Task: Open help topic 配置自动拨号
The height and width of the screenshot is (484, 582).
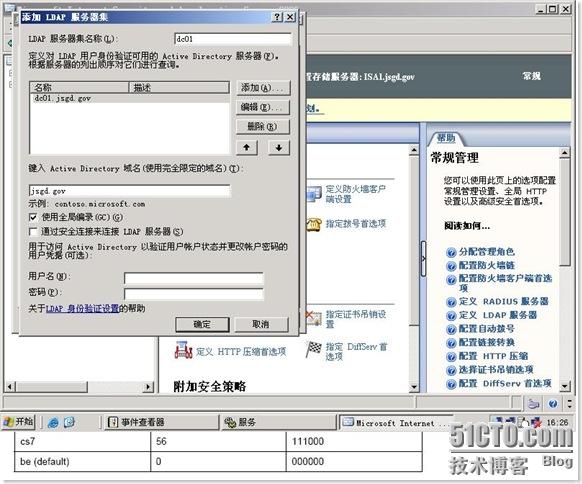Action: point(487,329)
